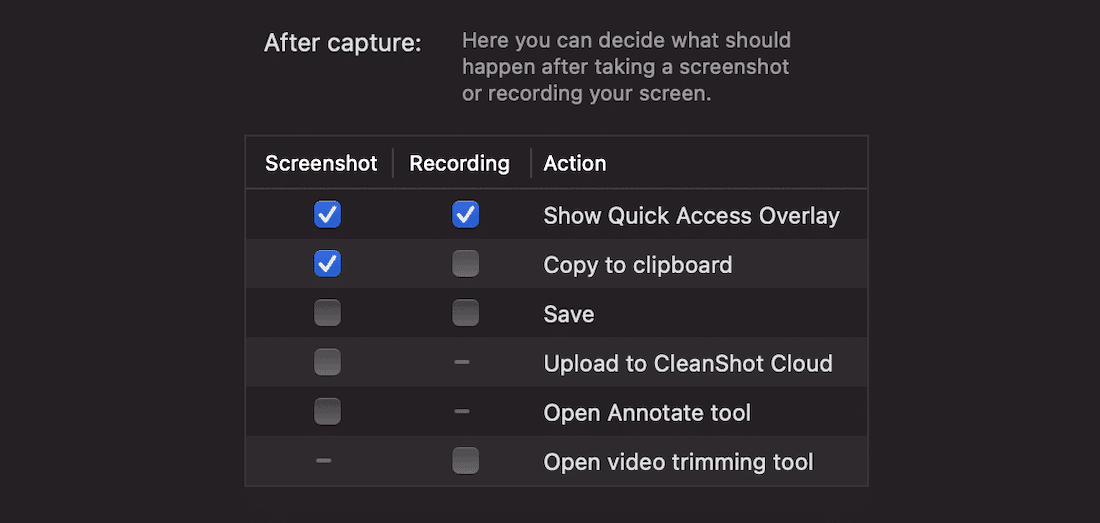
Task: Check Recording box for Open video trimming tool
Action: tap(465, 461)
